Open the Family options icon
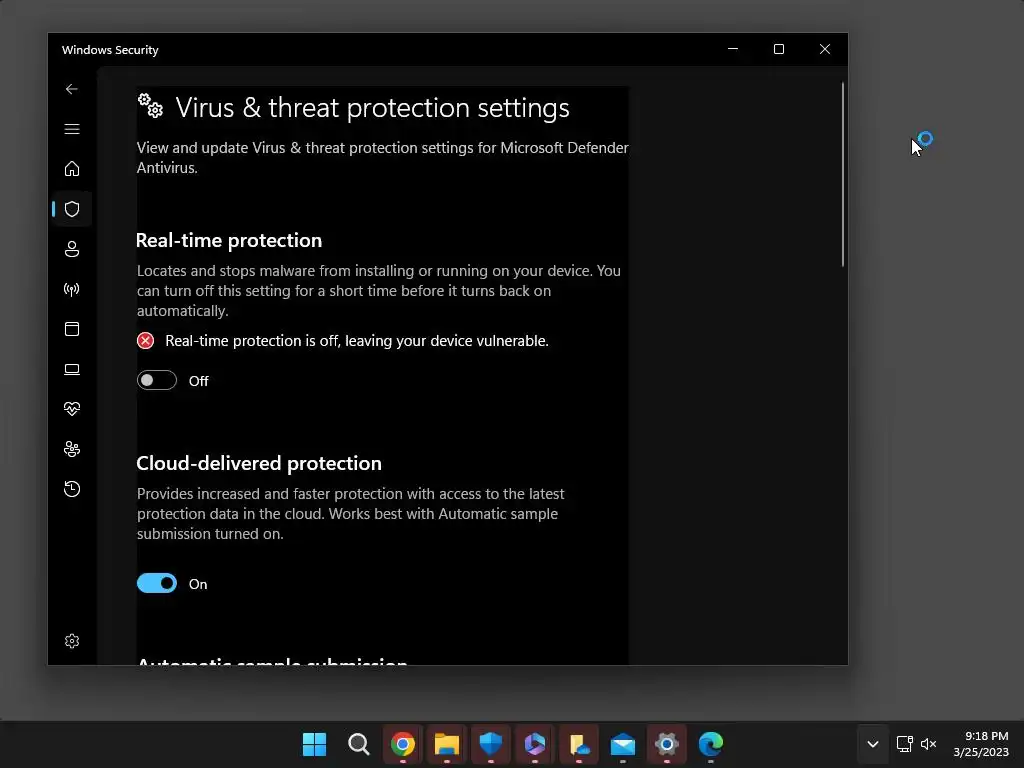Image resolution: width=1024 pixels, height=768 pixels. (x=72, y=449)
